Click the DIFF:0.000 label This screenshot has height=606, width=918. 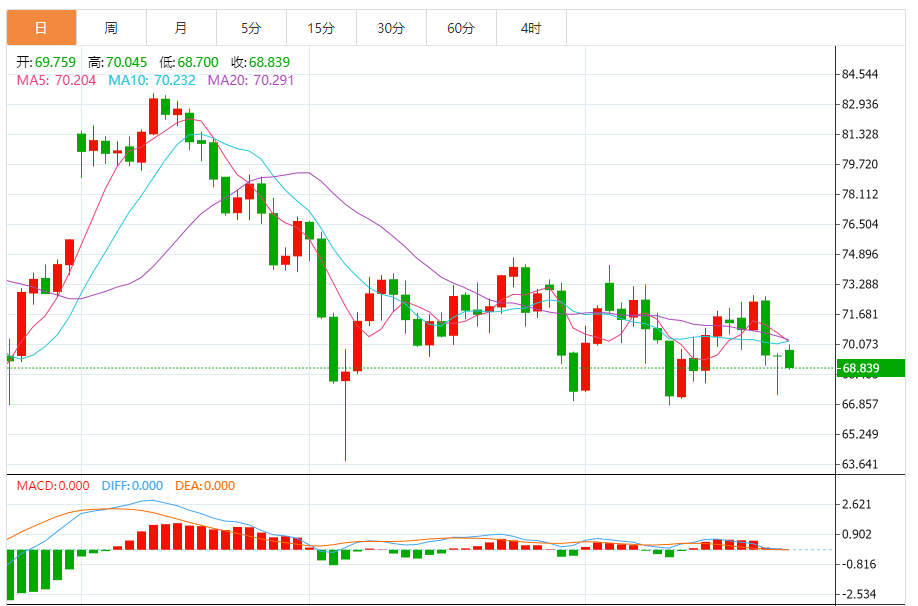(132, 485)
